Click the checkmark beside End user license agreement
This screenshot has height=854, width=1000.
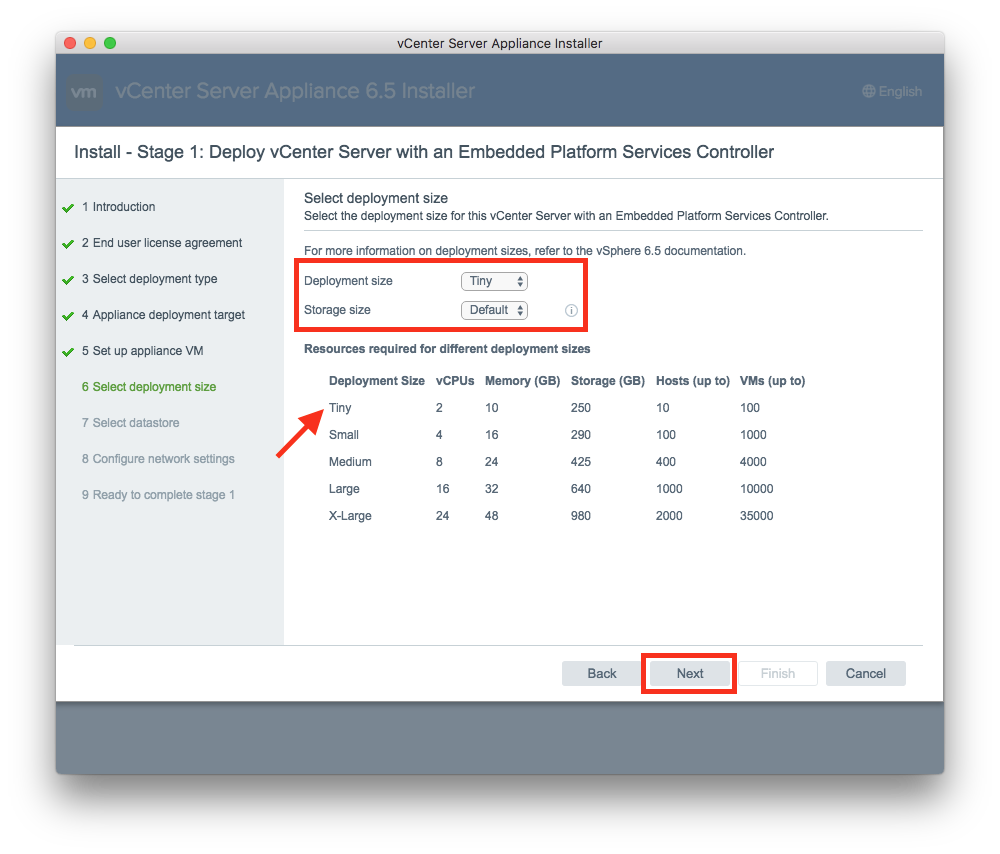click(68, 244)
